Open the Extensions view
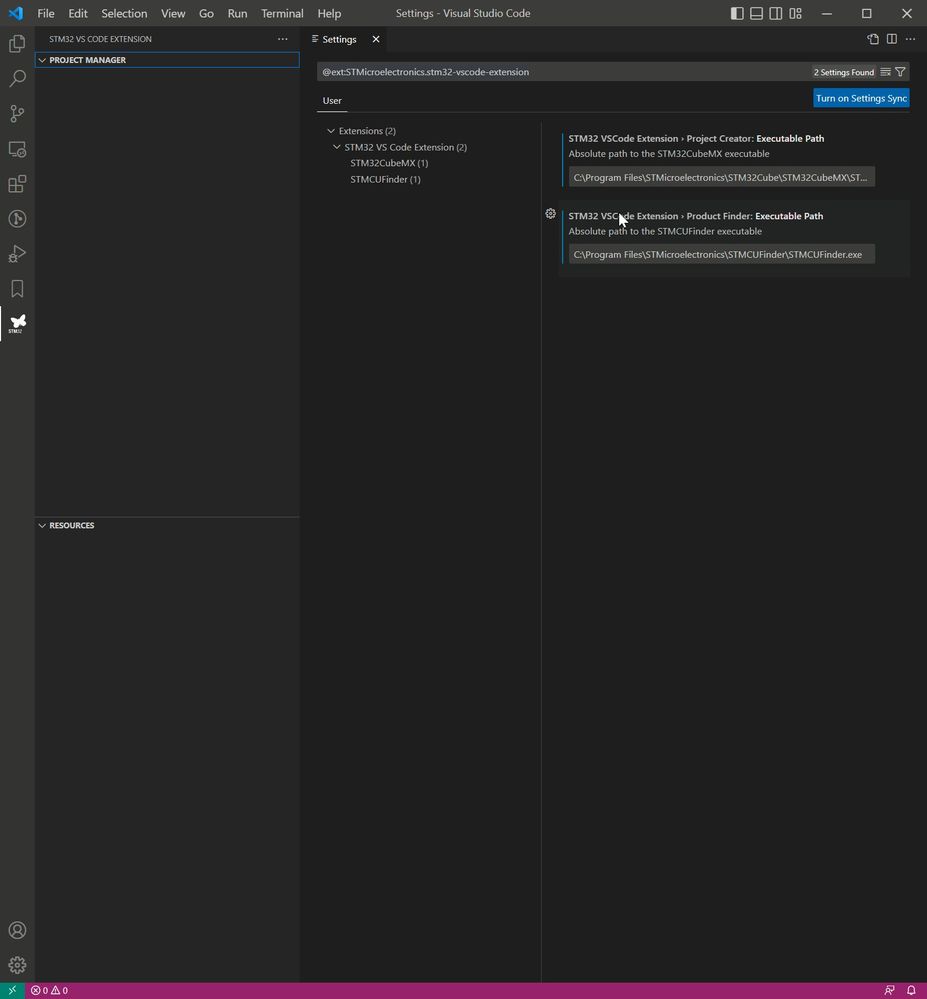Screen dimensions: 927x999 point(17,184)
